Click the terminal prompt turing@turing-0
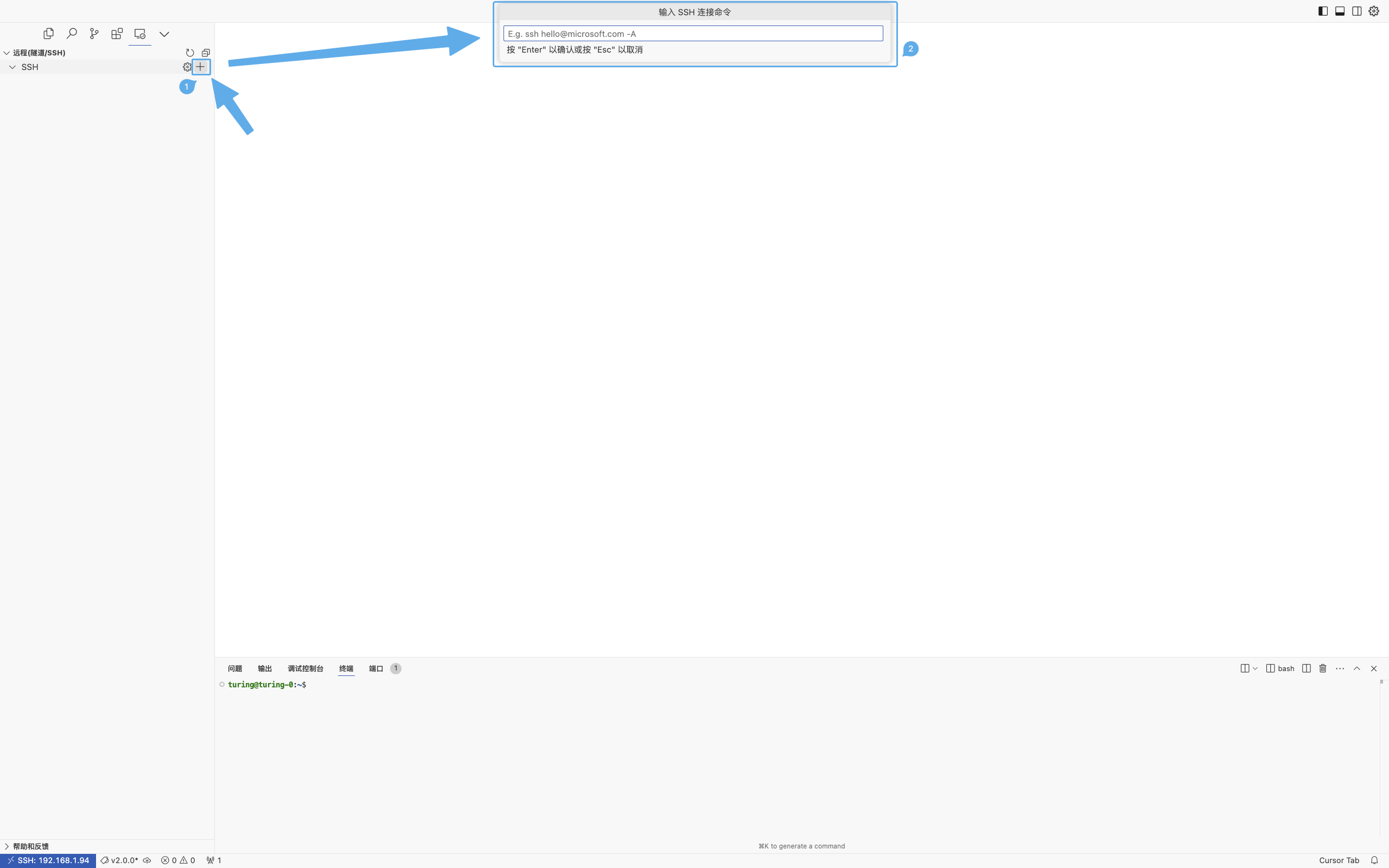 (x=260, y=684)
